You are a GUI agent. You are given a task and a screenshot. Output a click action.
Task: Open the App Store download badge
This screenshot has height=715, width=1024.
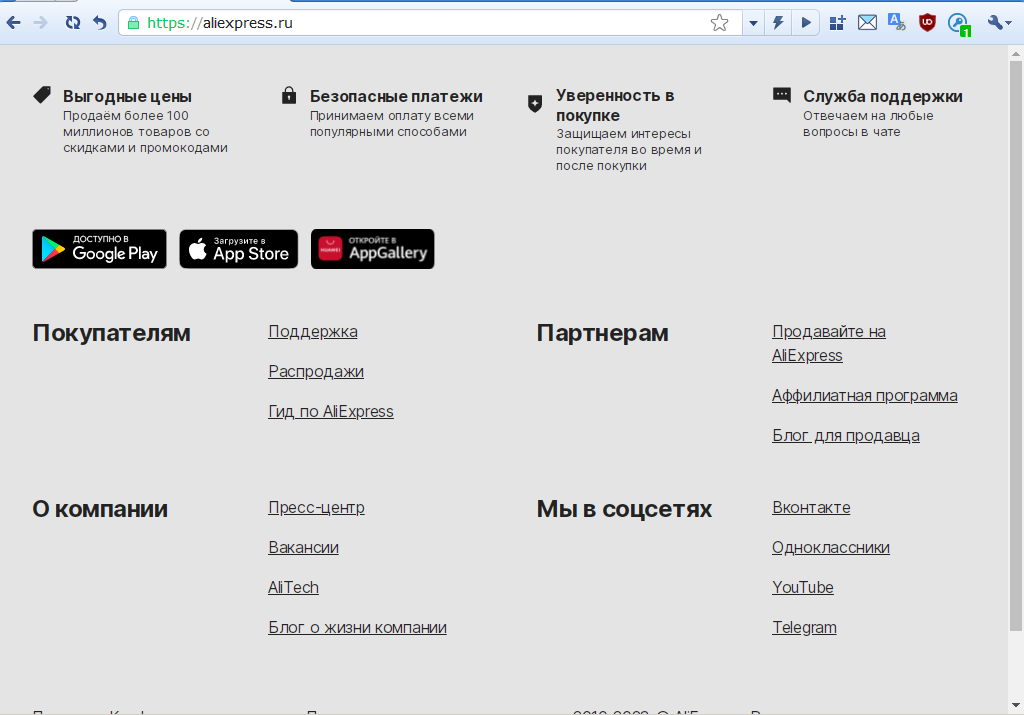pyautogui.click(x=238, y=249)
